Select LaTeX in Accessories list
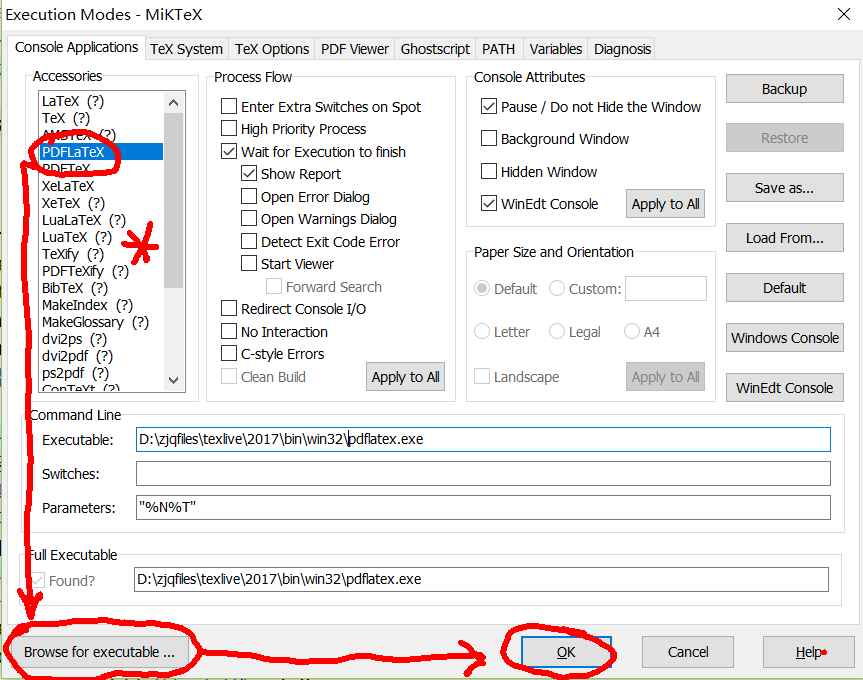 (101, 101)
